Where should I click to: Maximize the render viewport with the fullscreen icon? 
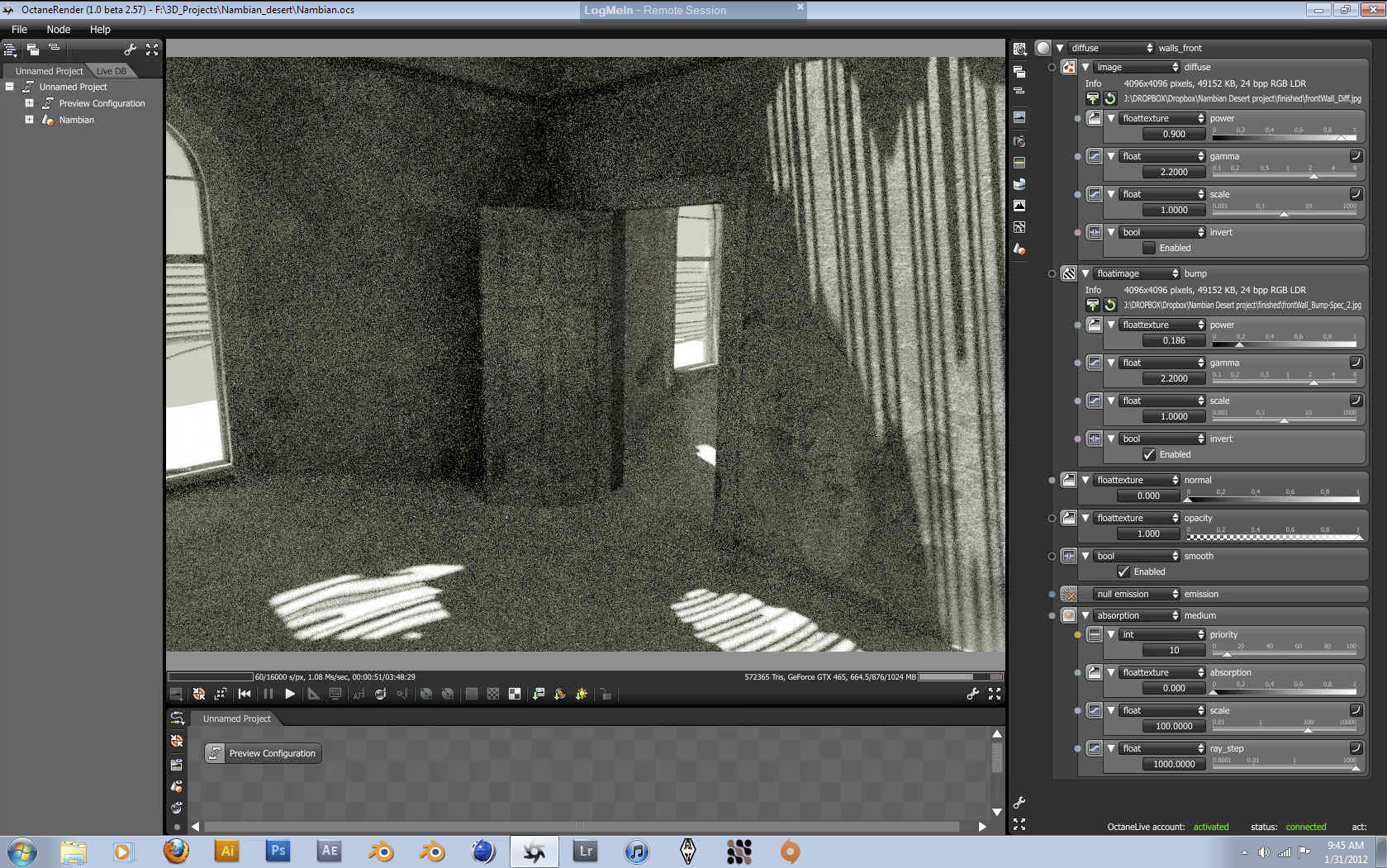(x=995, y=694)
